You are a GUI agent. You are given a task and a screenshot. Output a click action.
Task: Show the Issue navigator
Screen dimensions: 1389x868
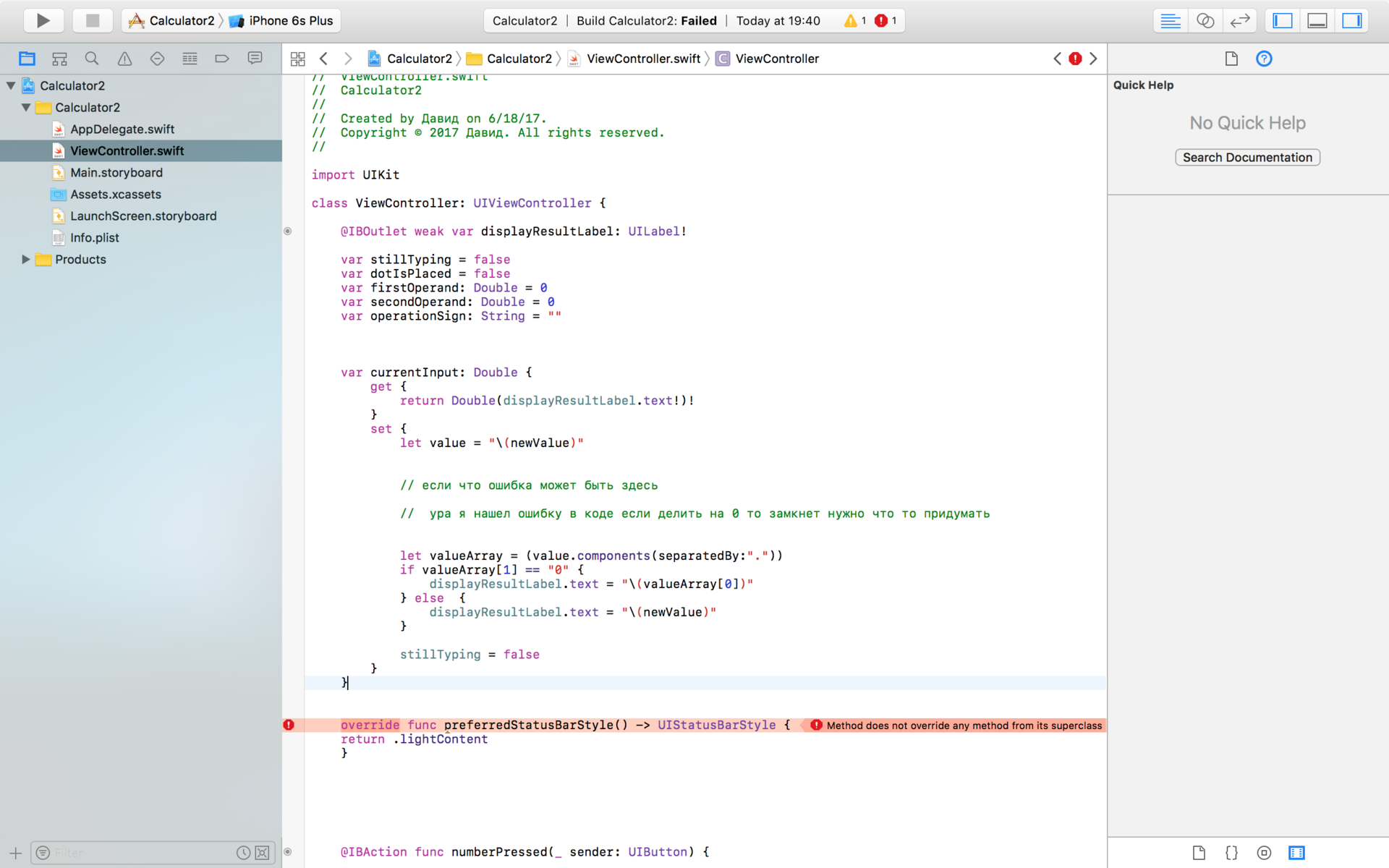click(124, 59)
